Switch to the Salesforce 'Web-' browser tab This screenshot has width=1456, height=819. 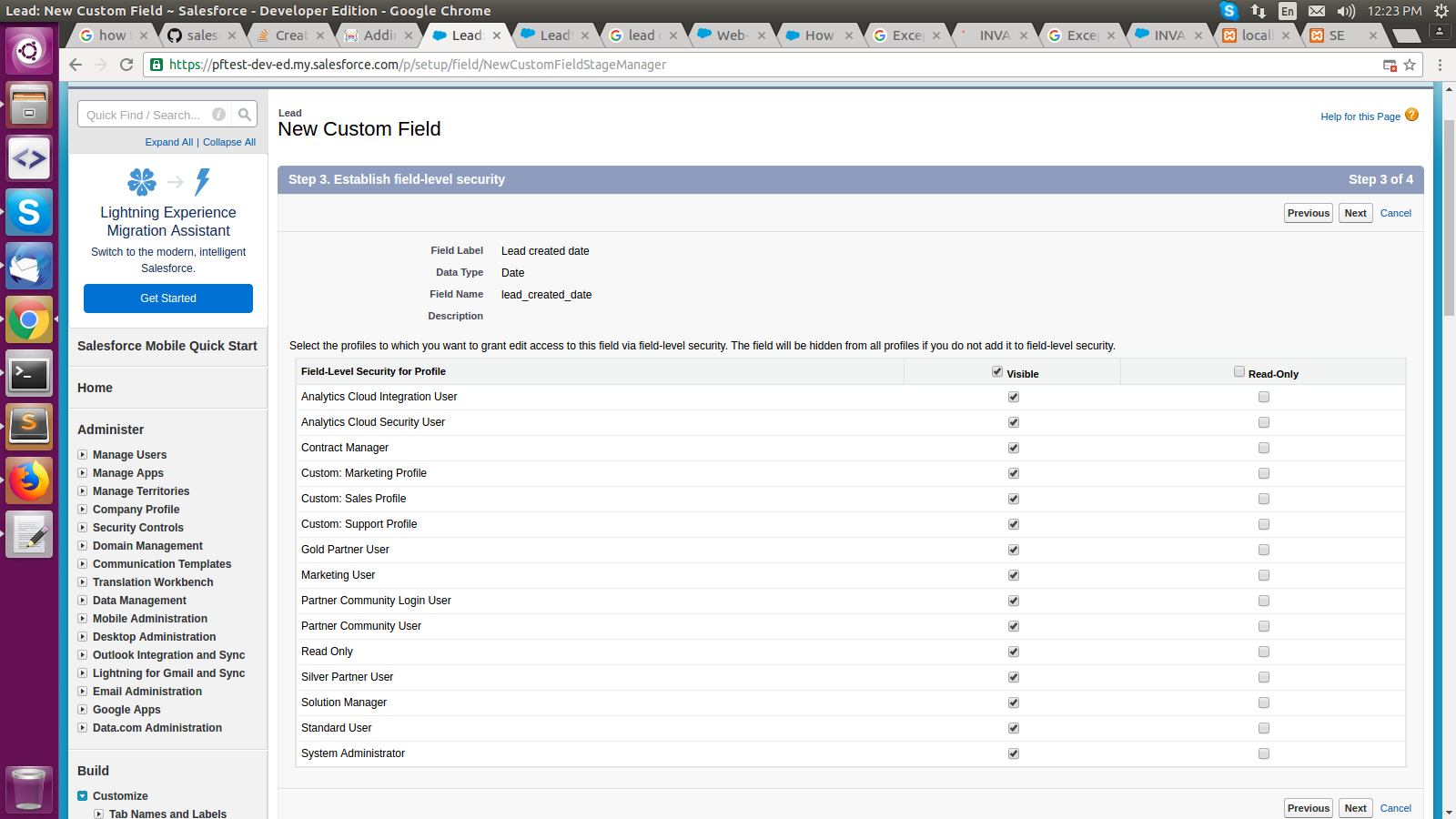pyautogui.click(x=731, y=35)
